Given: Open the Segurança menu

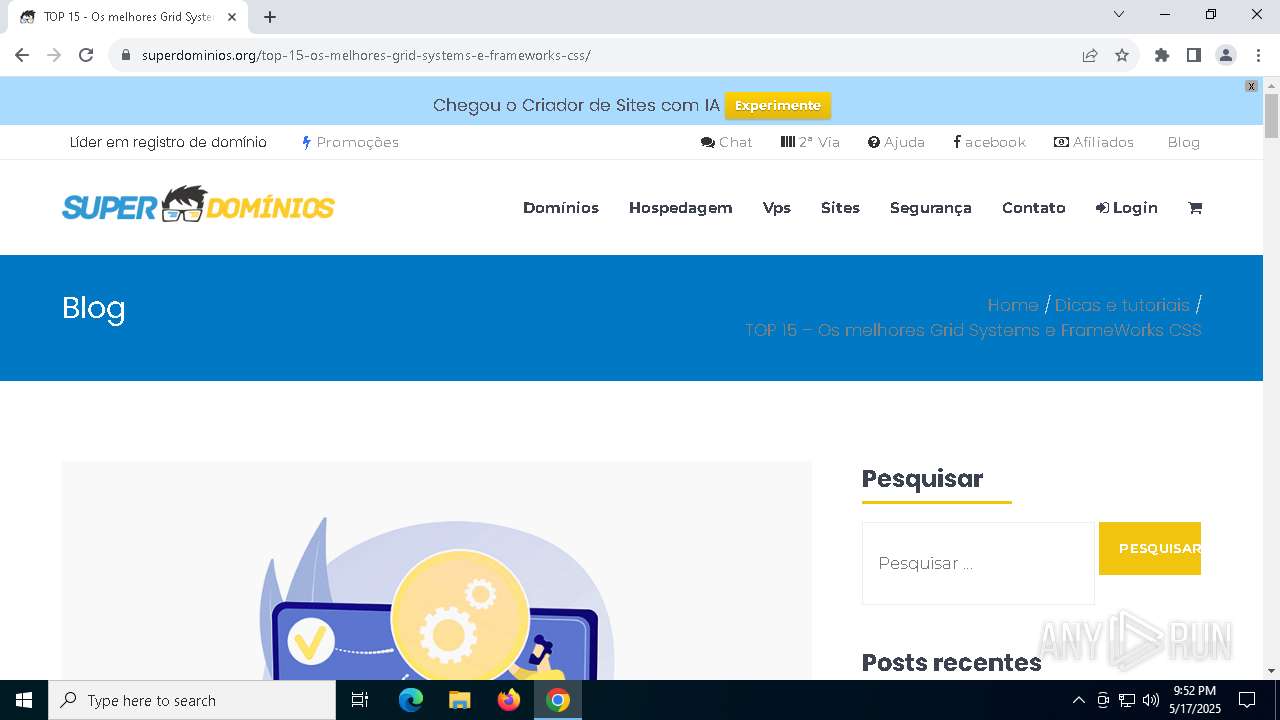Looking at the screenshot, I should [x=931, y=208].
